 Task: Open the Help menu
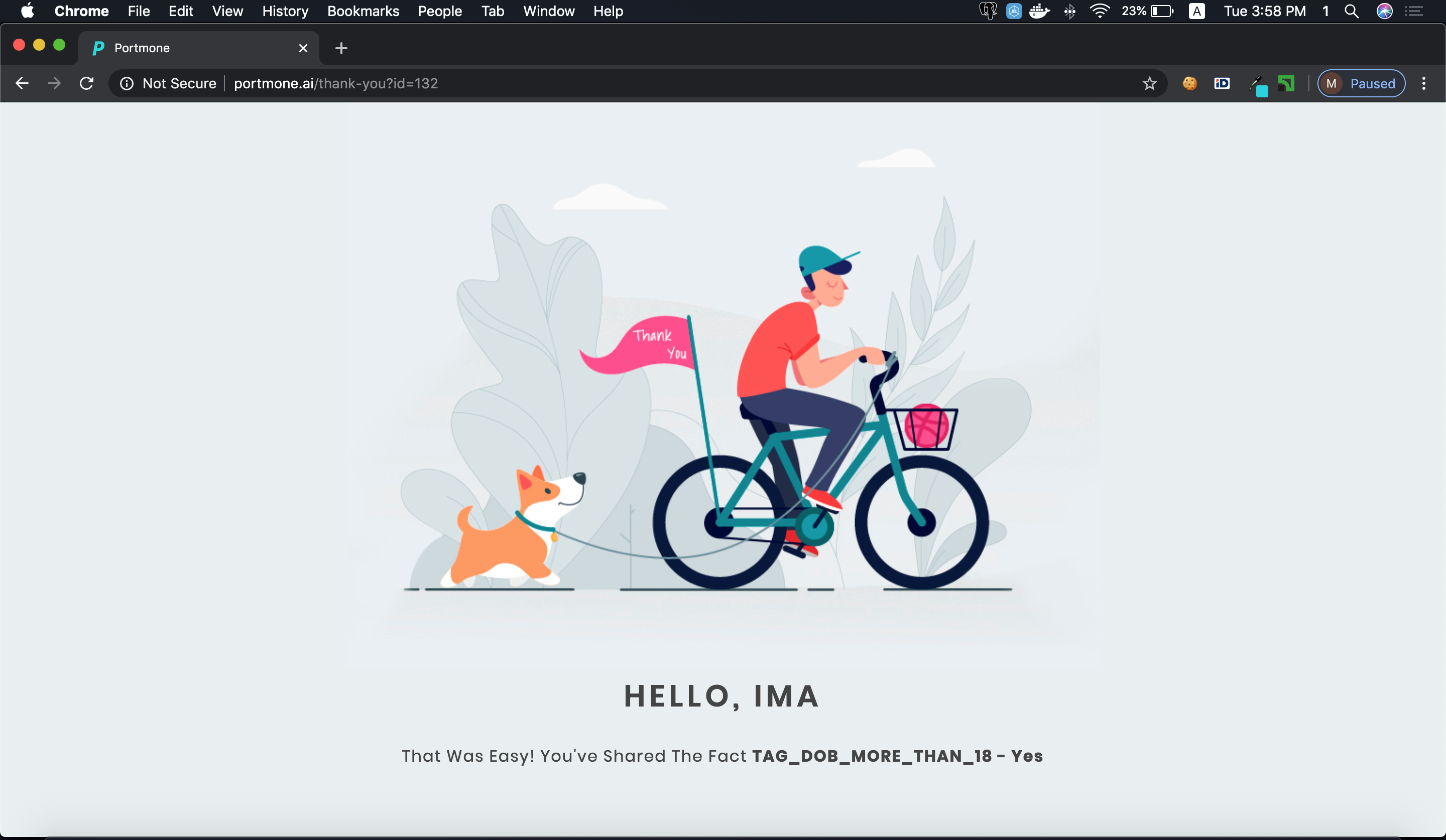[608, 11]
